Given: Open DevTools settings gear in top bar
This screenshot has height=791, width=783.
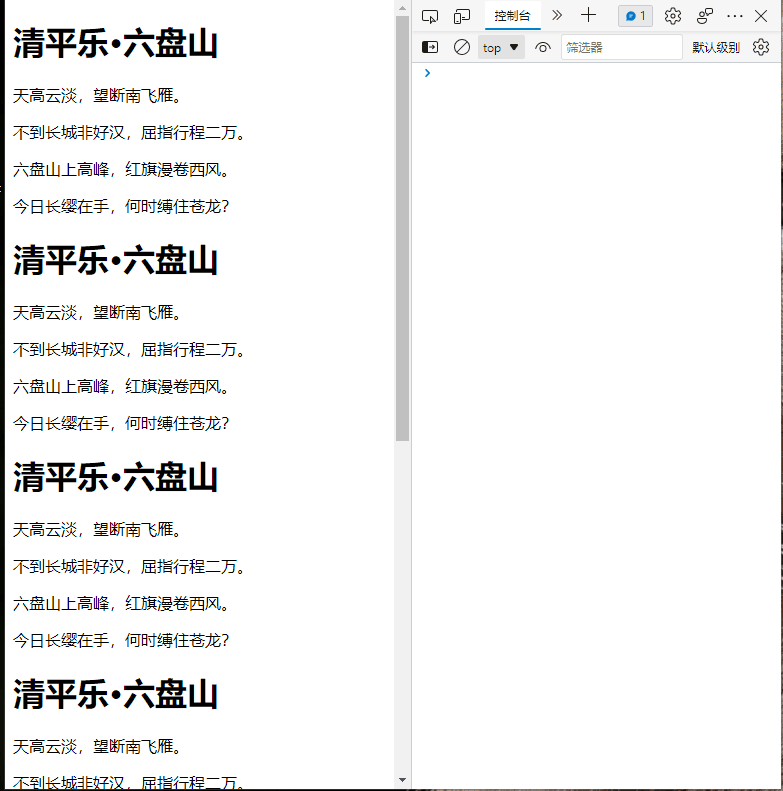Looking at the screenshot, I should click(673, 16).
